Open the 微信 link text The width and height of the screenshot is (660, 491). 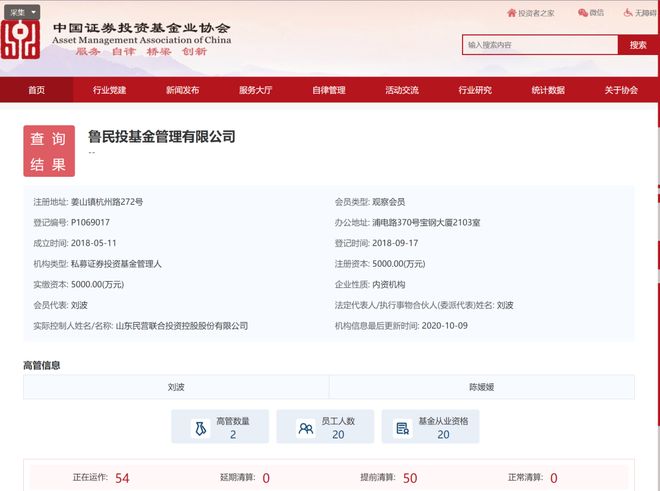pyautogui.click(x=596, y=13)
